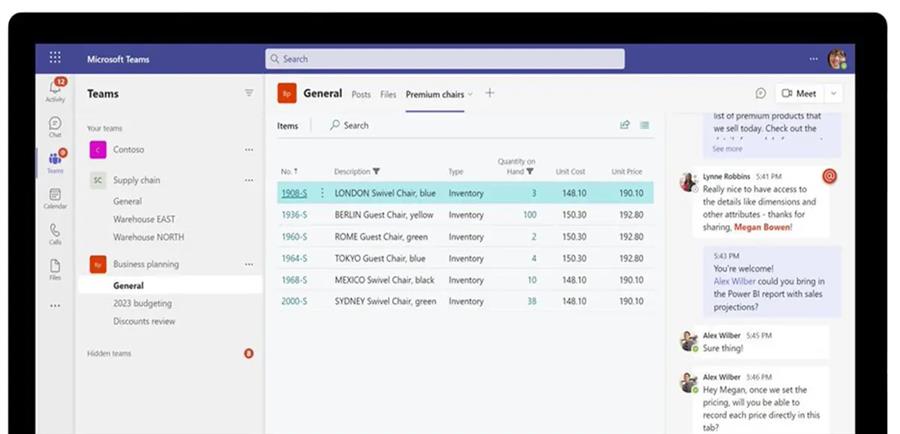Click the Items list Search field

349,125
